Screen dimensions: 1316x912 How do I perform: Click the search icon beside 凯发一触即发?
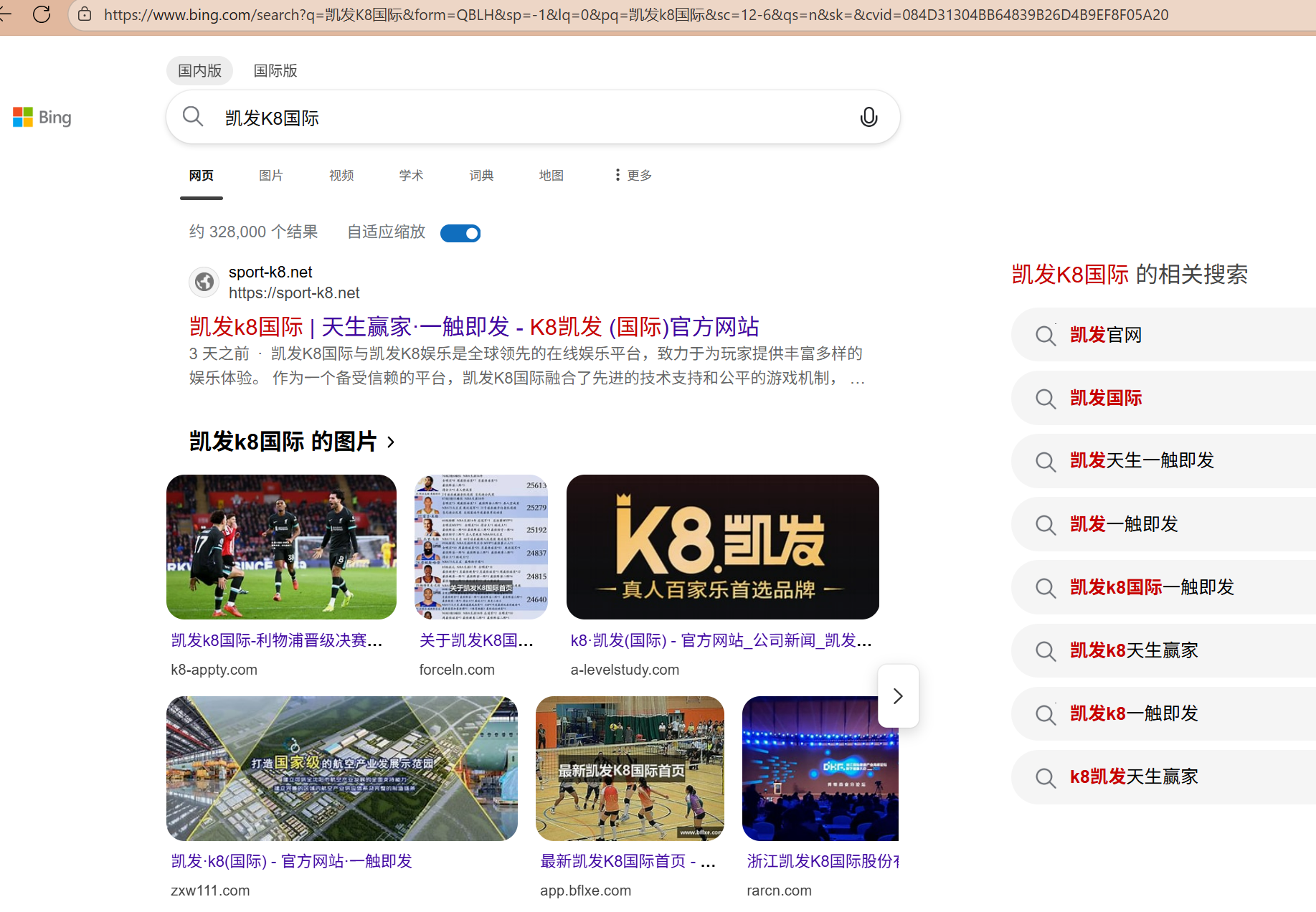[1046, 525]
